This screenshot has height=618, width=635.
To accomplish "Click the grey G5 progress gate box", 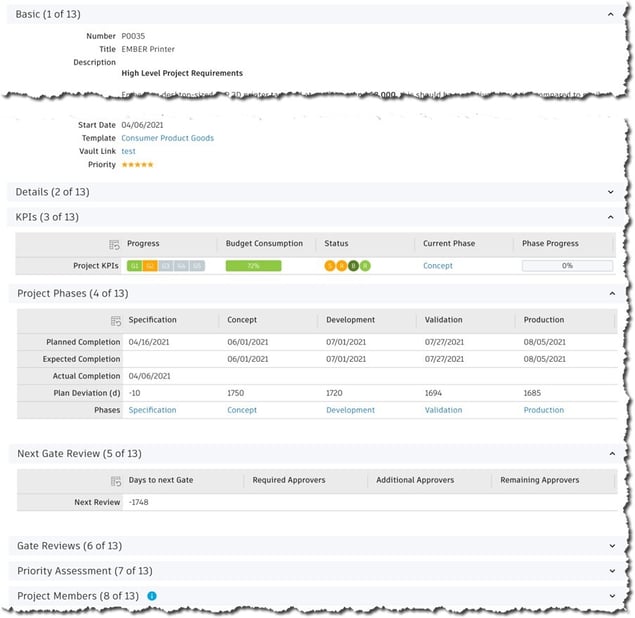I will click(x=197, y=266).
